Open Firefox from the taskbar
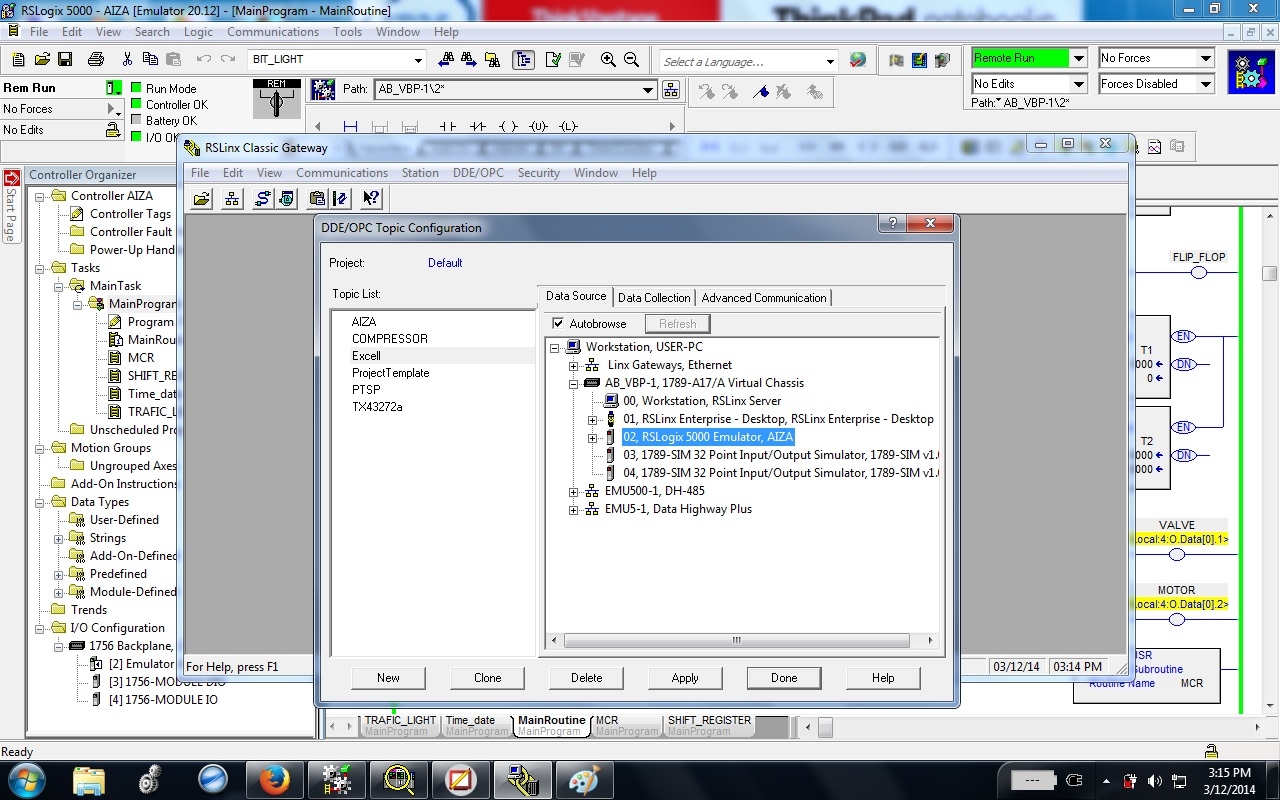 (274, 779)
